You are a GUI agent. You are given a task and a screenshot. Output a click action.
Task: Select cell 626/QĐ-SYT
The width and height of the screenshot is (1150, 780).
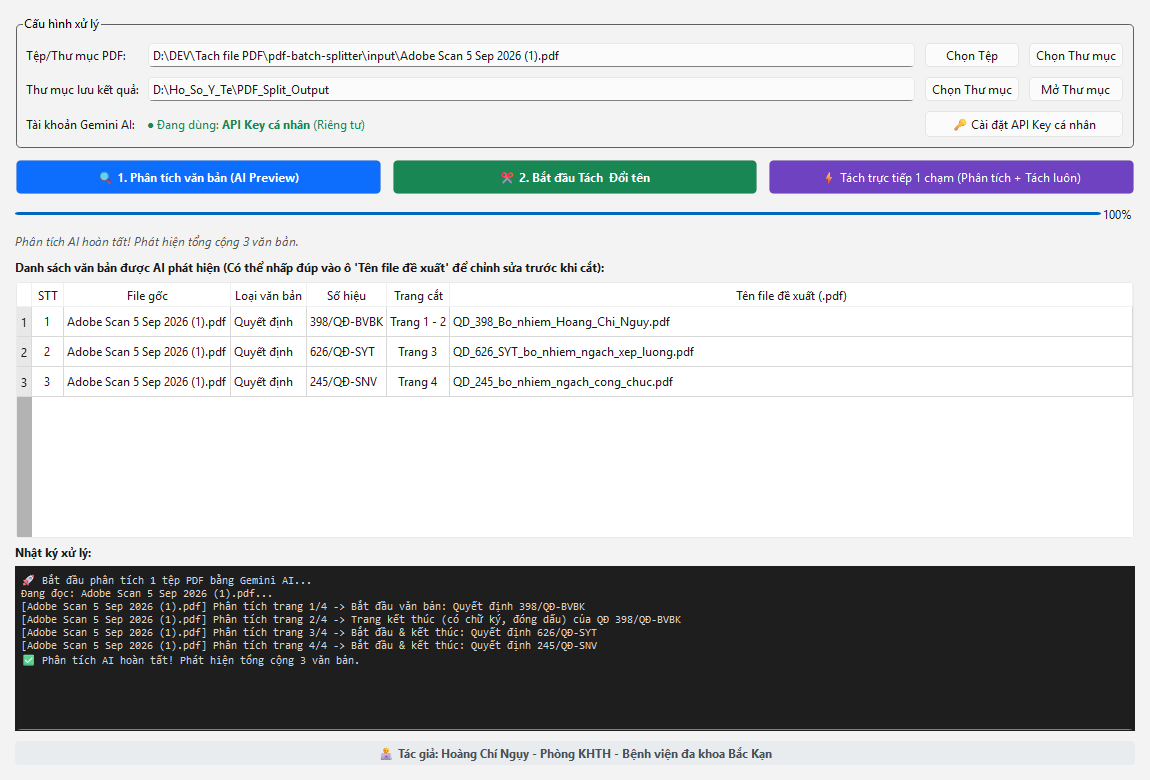coord(346,352)
